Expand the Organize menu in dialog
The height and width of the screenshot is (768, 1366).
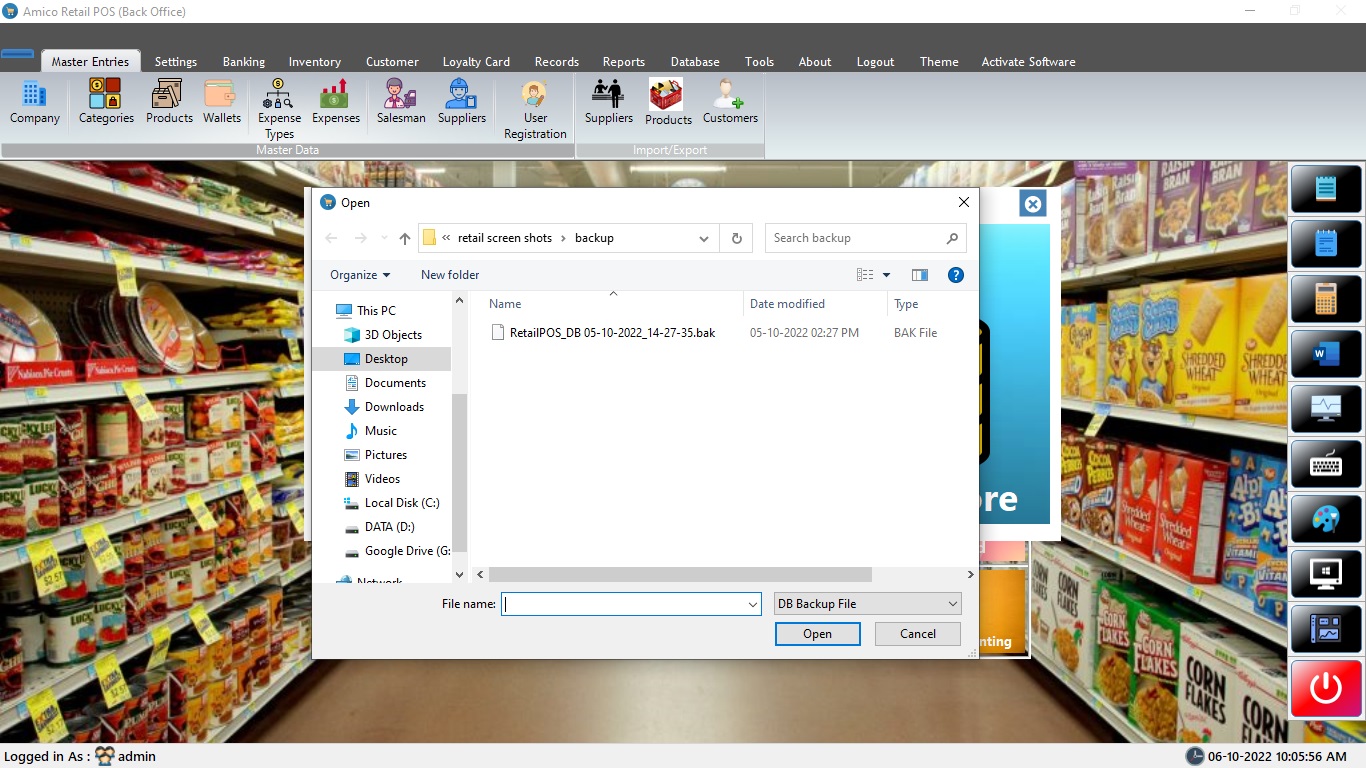(x=360, y=275)
